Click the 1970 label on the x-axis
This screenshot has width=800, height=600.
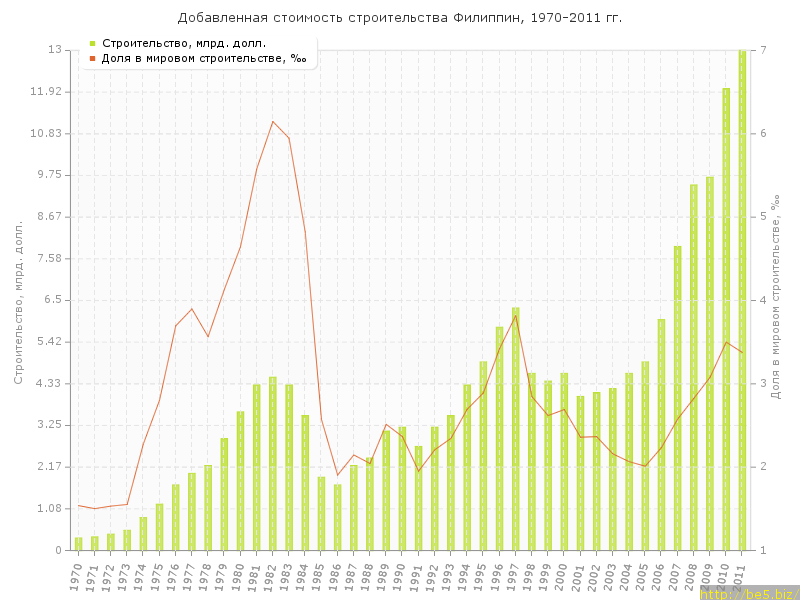point(76,577)
